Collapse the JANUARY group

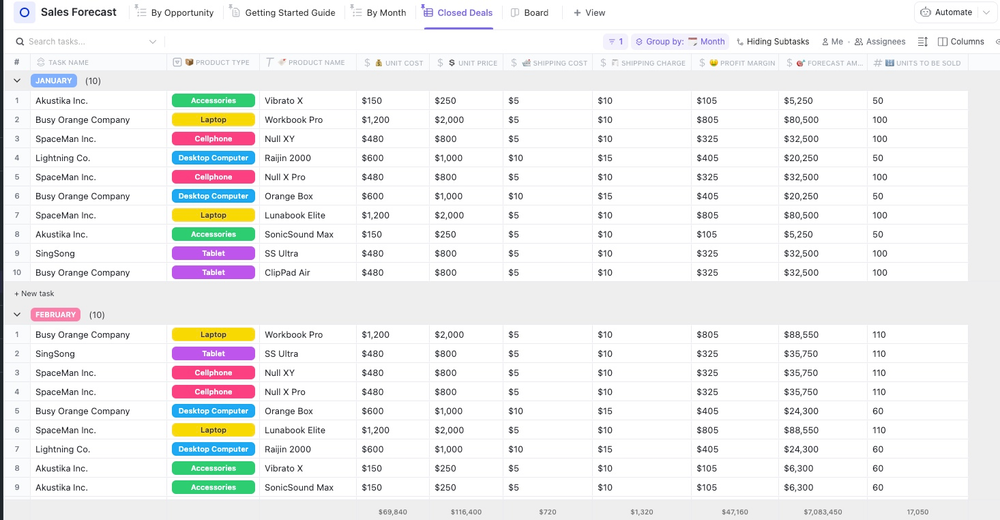coord(17,81)
